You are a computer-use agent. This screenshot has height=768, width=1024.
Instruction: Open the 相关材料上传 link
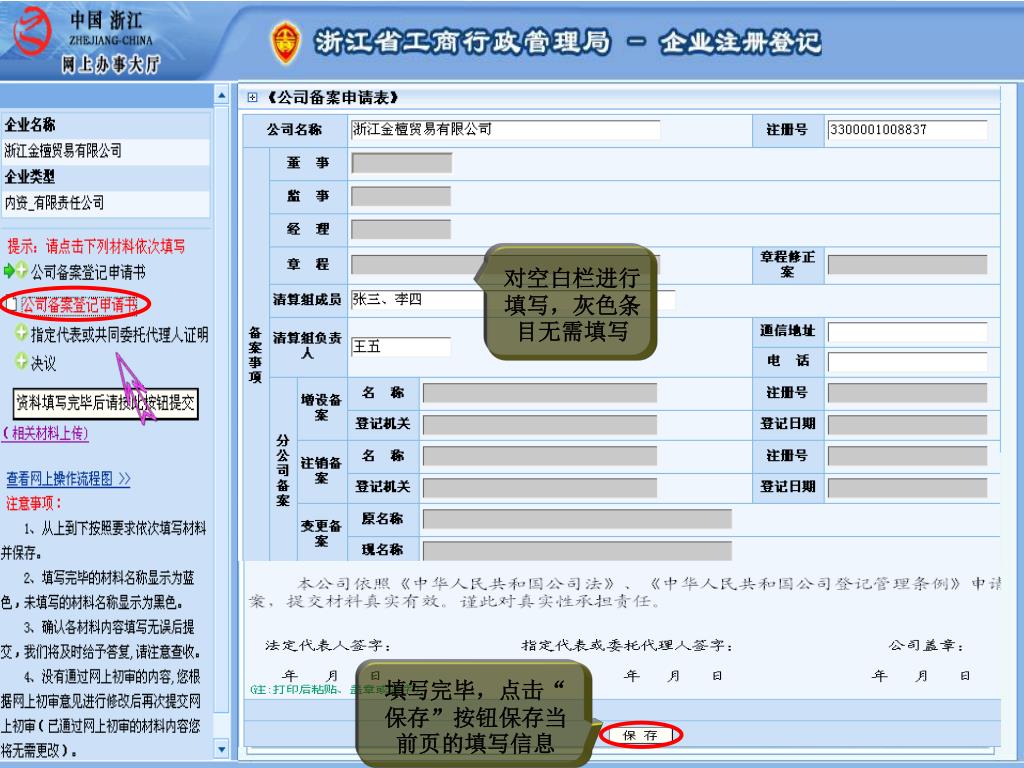pos(46,433)
